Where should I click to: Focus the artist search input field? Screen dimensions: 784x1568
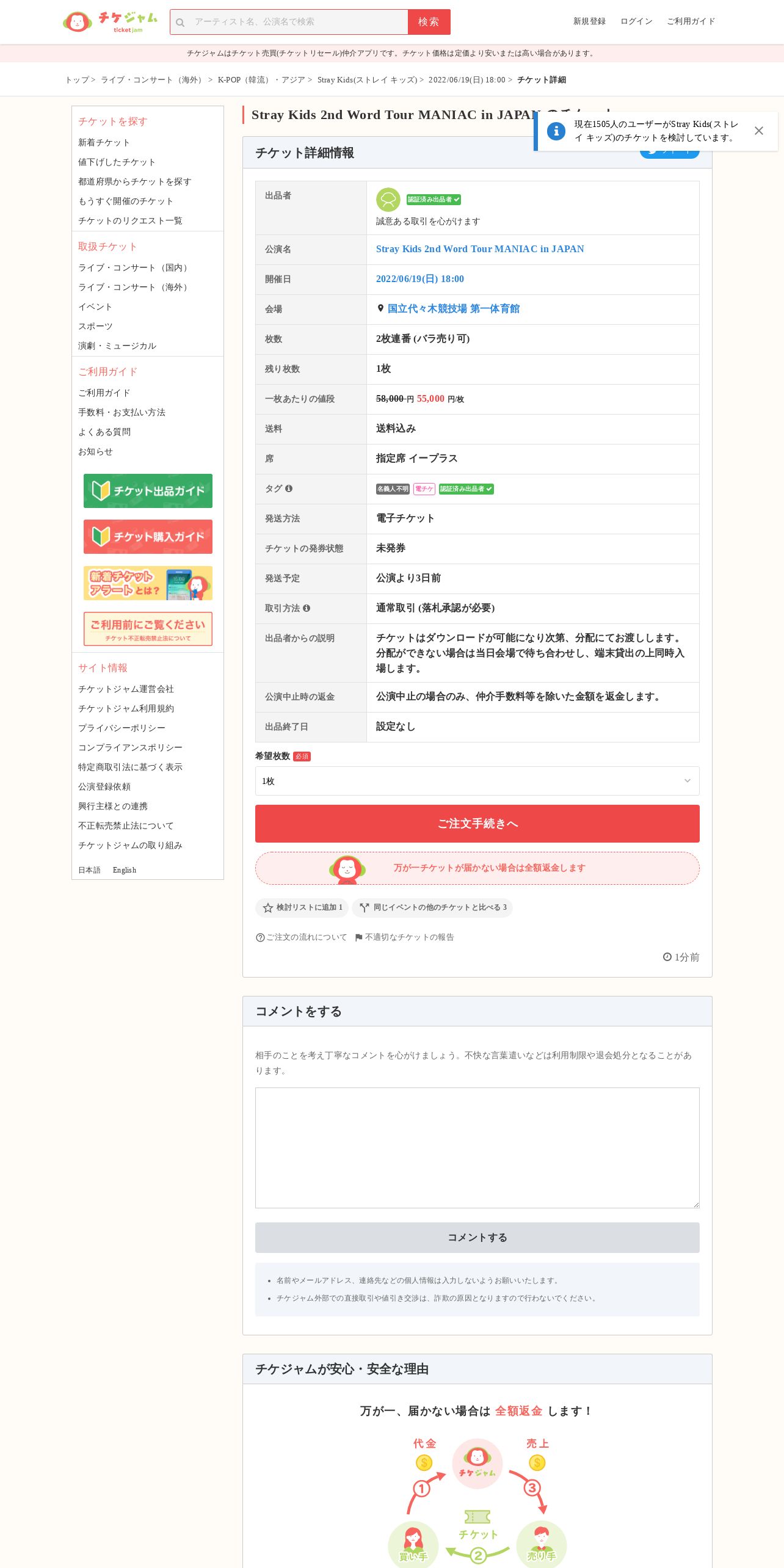298,22
